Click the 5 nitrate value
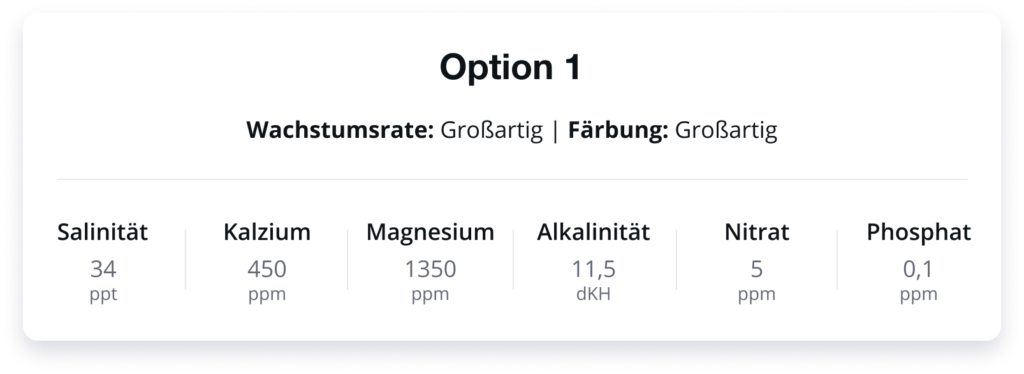The width and height of the screenshot is (1024, 374). click(757, 269)
